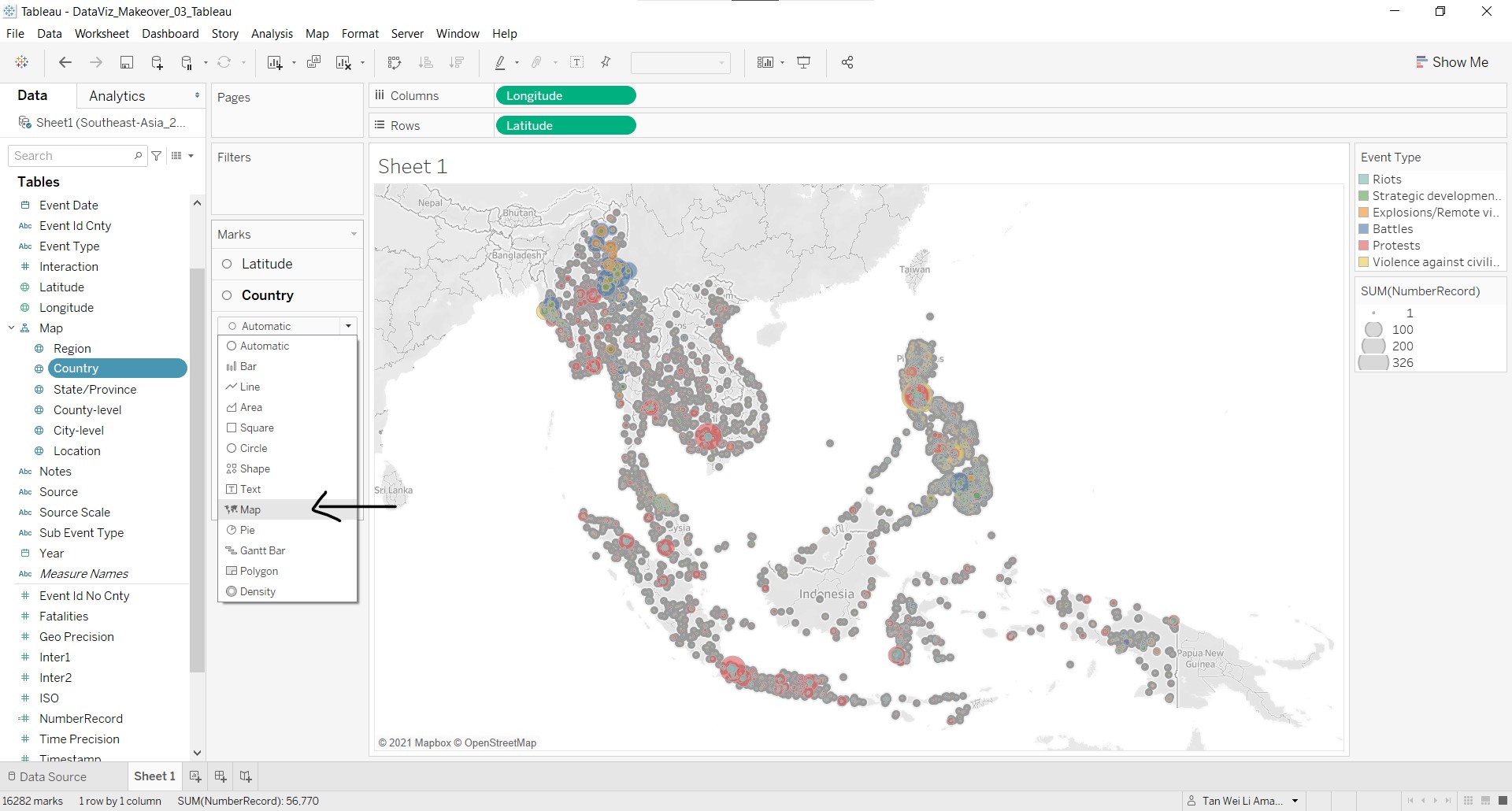This screenshot has width=1512, height=811.
Task: Click the Save workbook icon
Action: point(126,63)
